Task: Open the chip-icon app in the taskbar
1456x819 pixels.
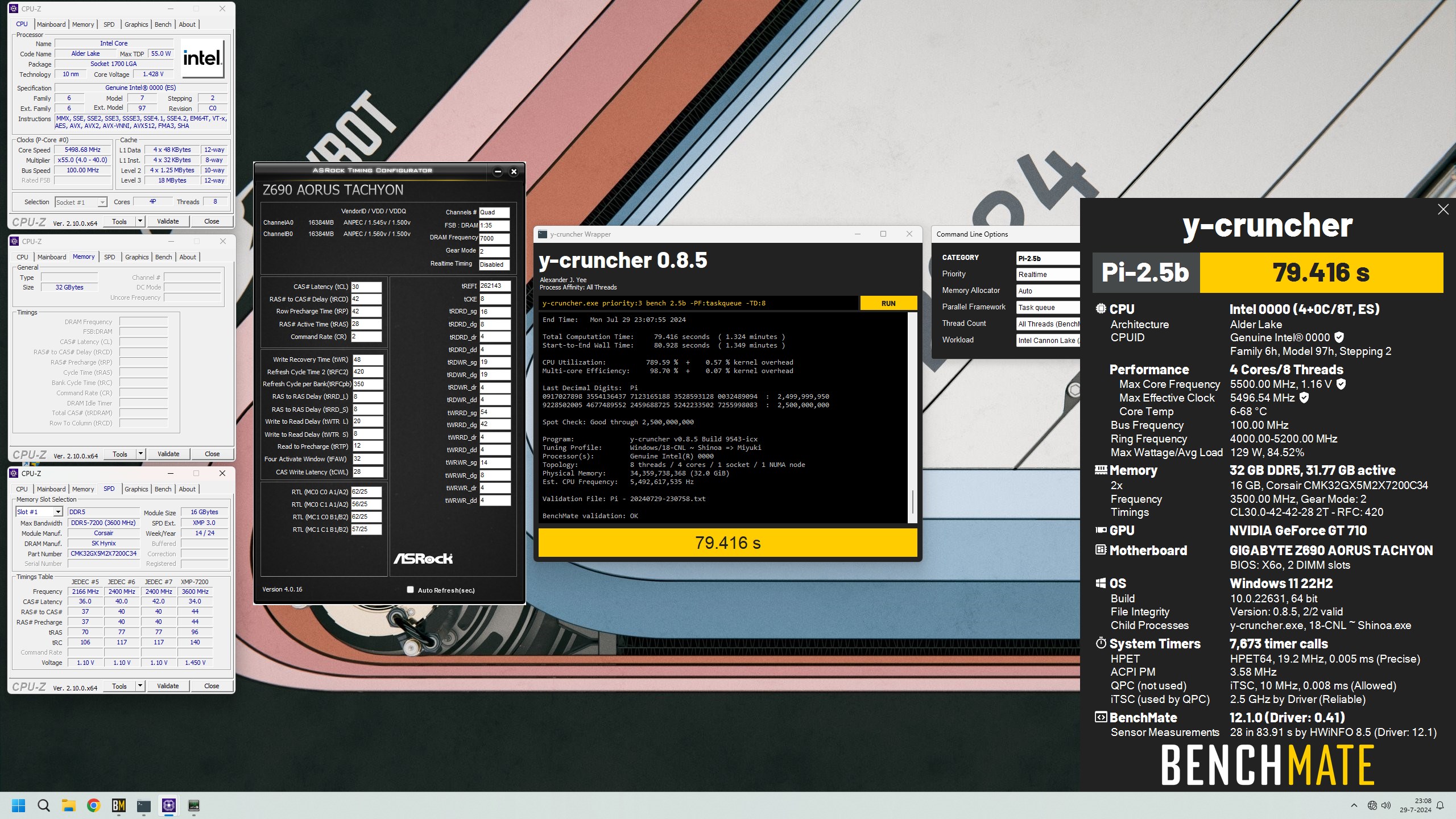Action: coord(194,805)
